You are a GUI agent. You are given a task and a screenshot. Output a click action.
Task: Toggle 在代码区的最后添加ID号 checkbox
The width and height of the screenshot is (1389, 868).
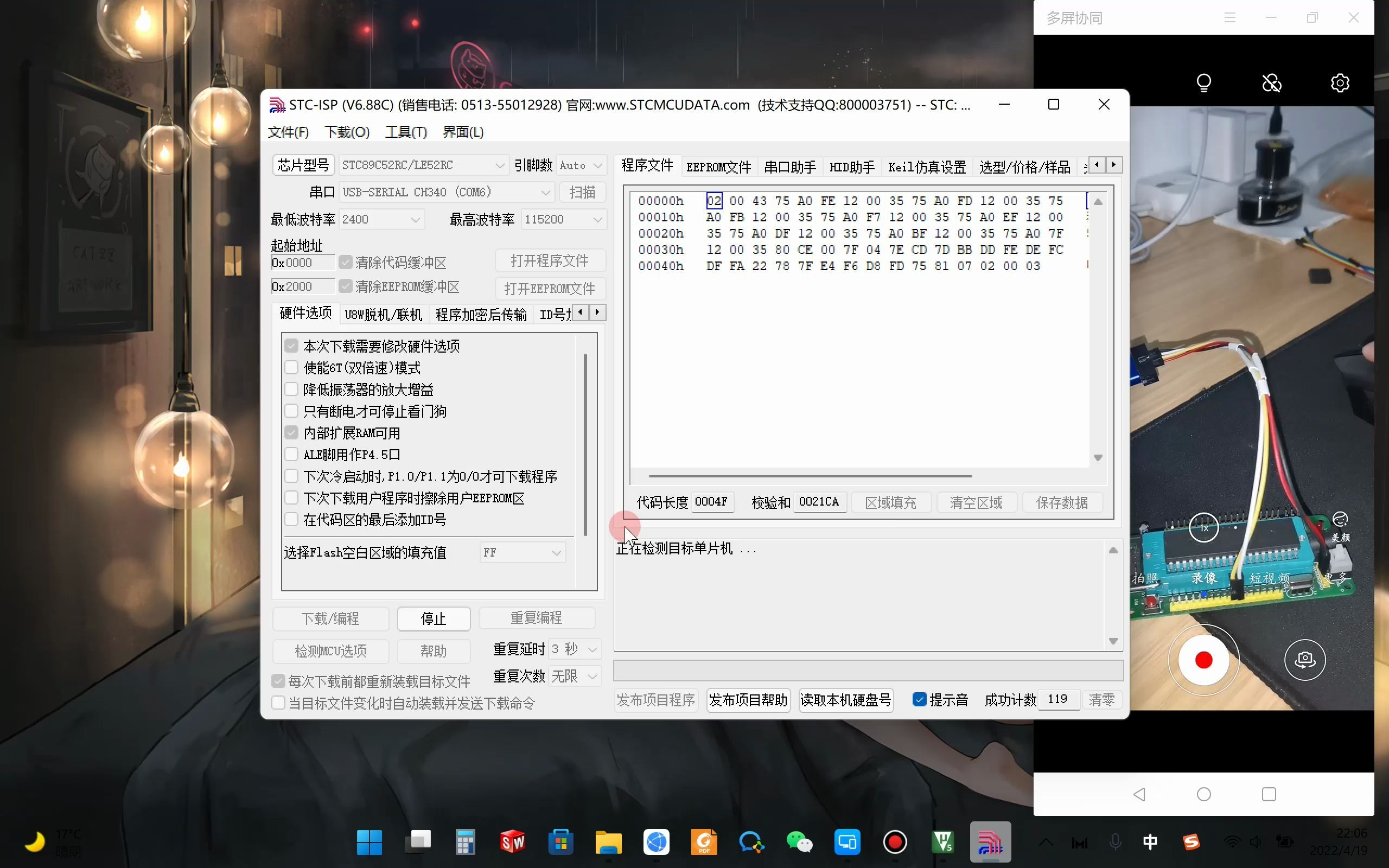[x=291, y=520]
